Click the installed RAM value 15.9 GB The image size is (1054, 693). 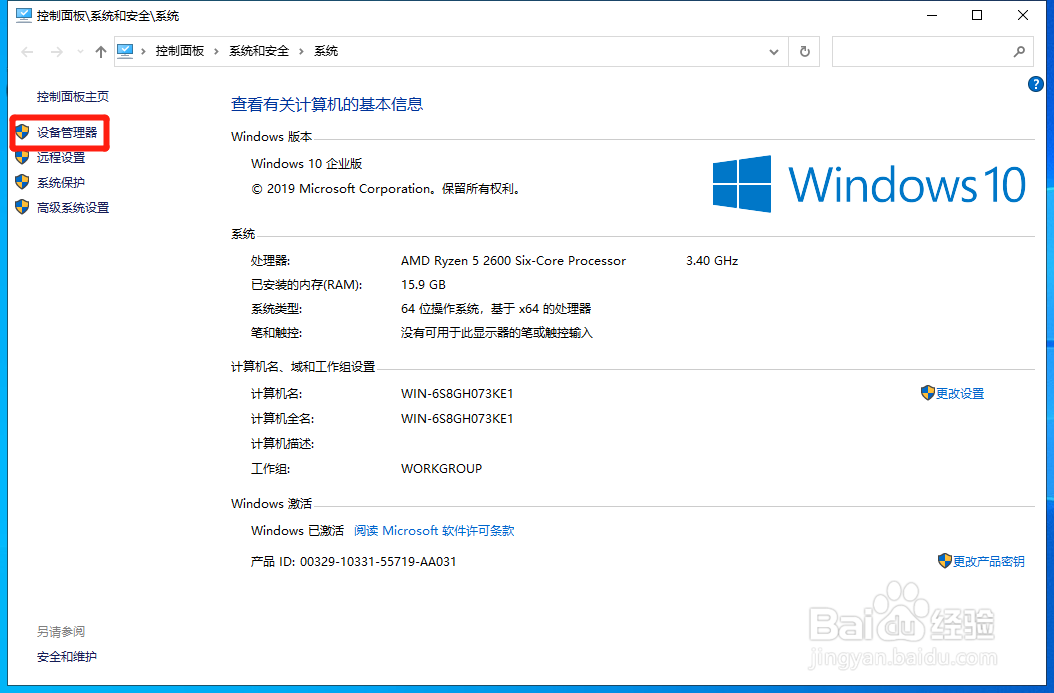click(x=423, y=285)
